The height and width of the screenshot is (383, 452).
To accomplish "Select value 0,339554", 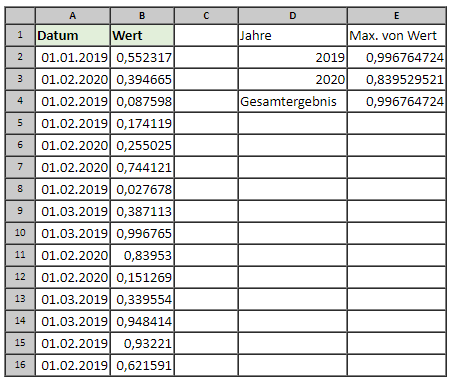I will click(142, 299).
